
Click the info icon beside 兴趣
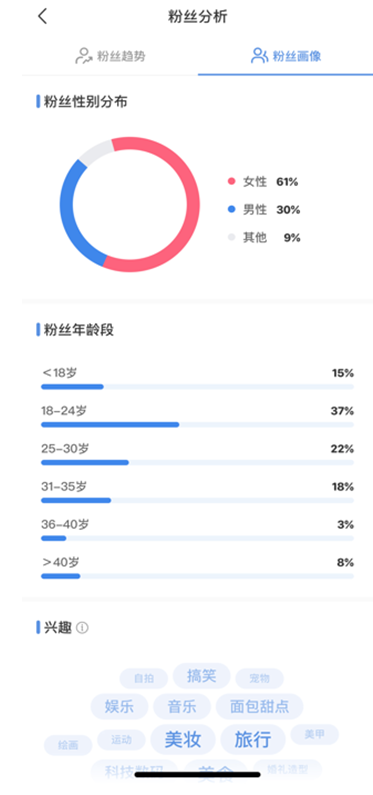[82, 628]
